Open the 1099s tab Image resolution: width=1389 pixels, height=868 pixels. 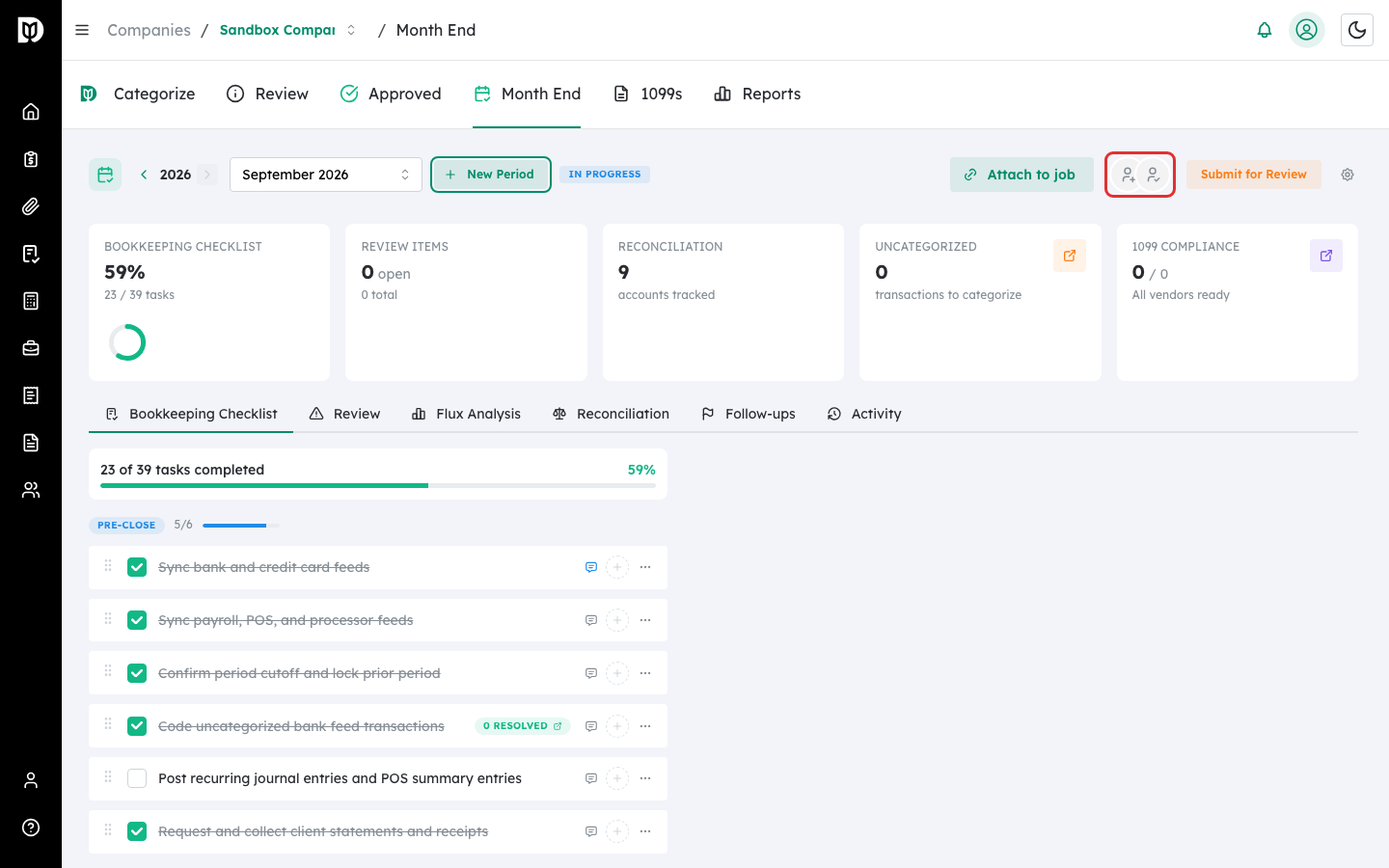click(648, 94)
